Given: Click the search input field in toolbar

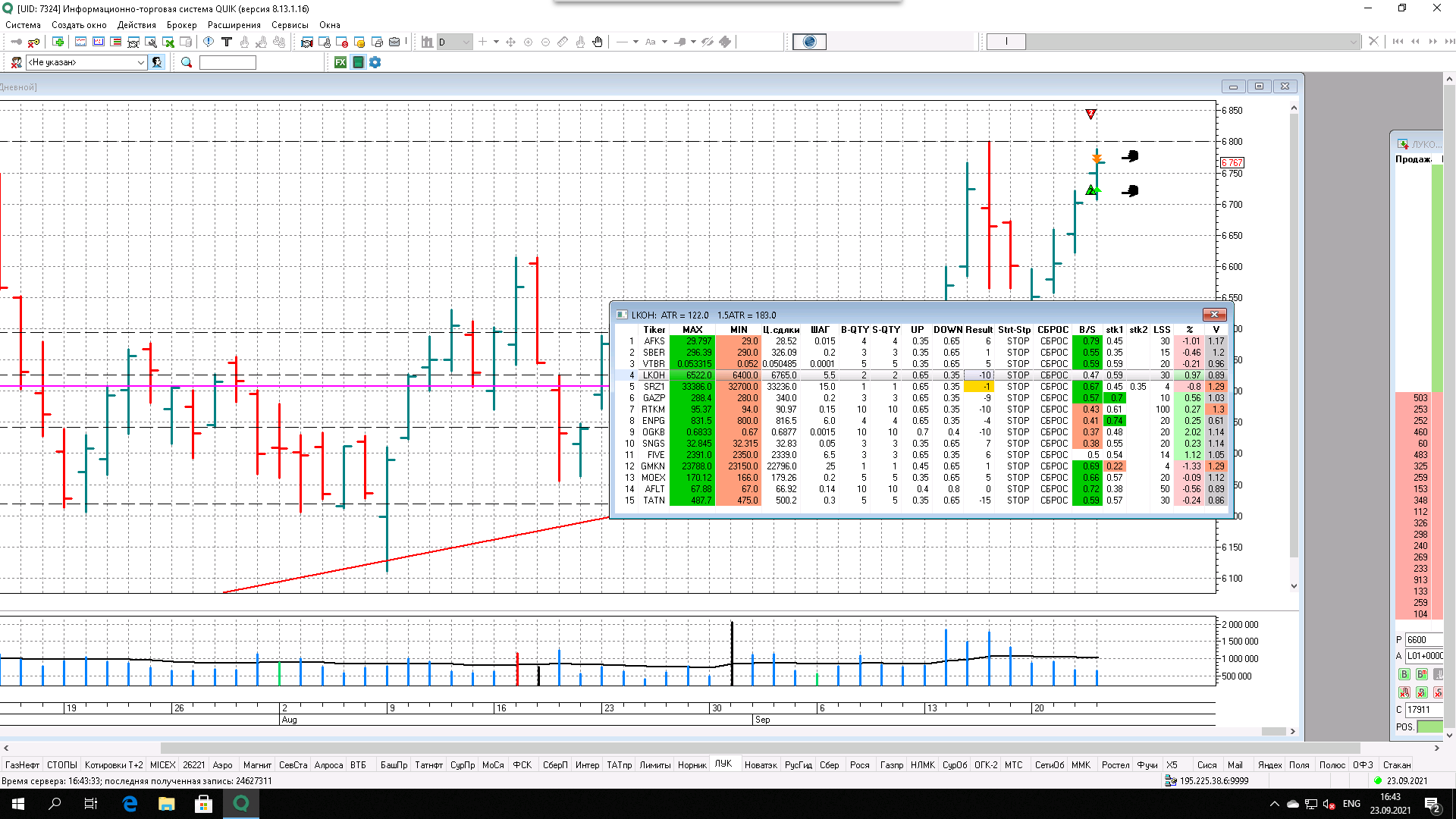Looking at the screenshot, I should tap(227, 62).
